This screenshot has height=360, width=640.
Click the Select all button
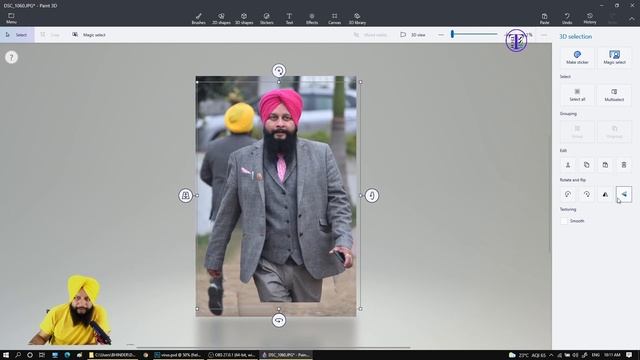click(577, 95)
